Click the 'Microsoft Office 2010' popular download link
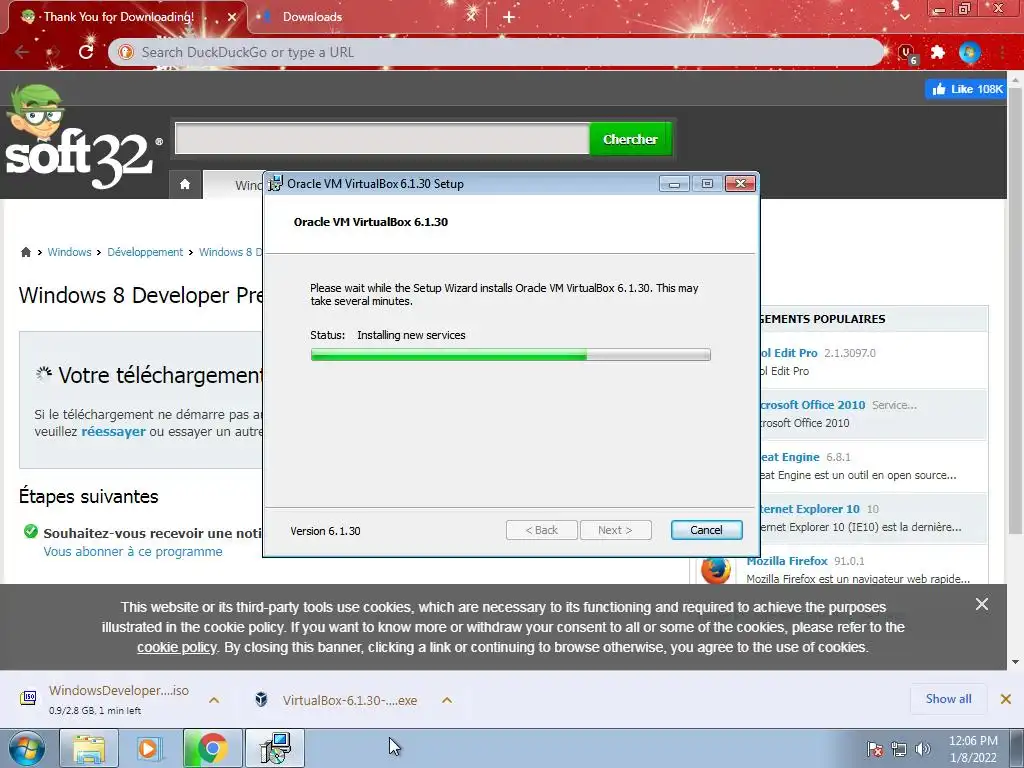 coord(812,405)
